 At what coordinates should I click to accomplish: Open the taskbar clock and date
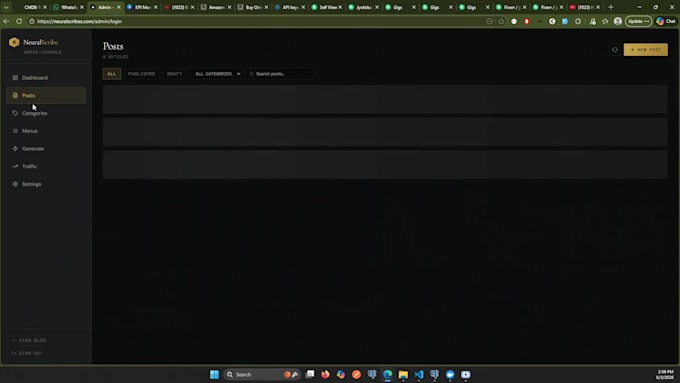[665, 375]
